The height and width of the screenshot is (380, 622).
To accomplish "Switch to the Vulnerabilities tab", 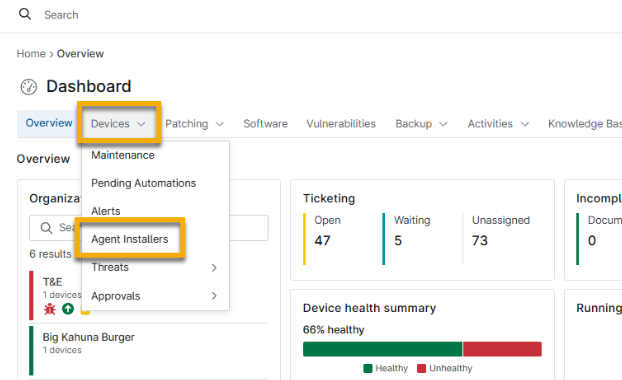I will pyautogui.click(x=341, y=124).
